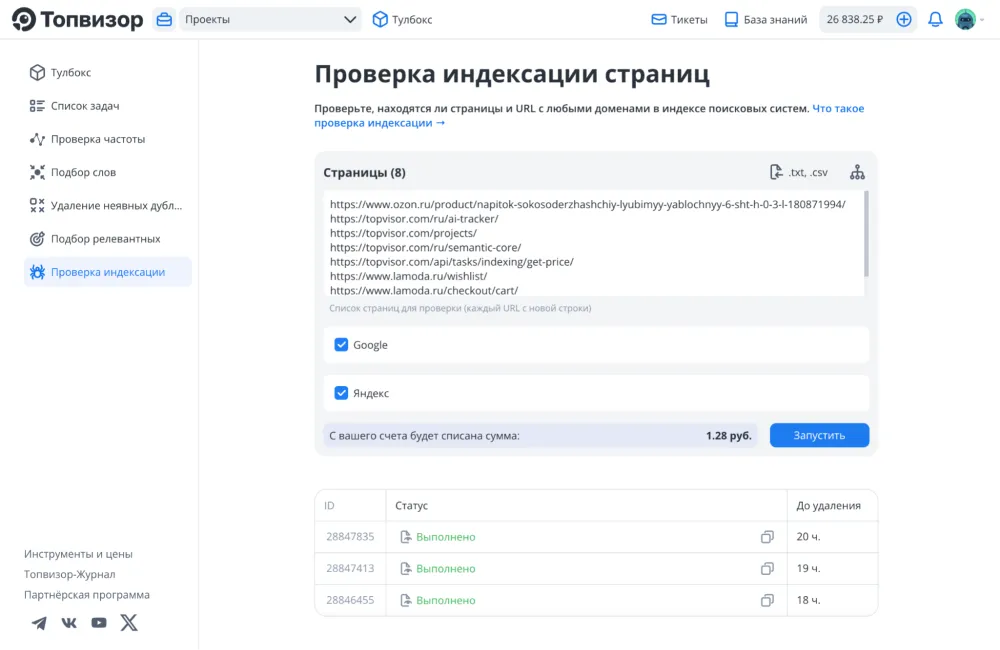Open the user avatar menu

click(965, 20)
